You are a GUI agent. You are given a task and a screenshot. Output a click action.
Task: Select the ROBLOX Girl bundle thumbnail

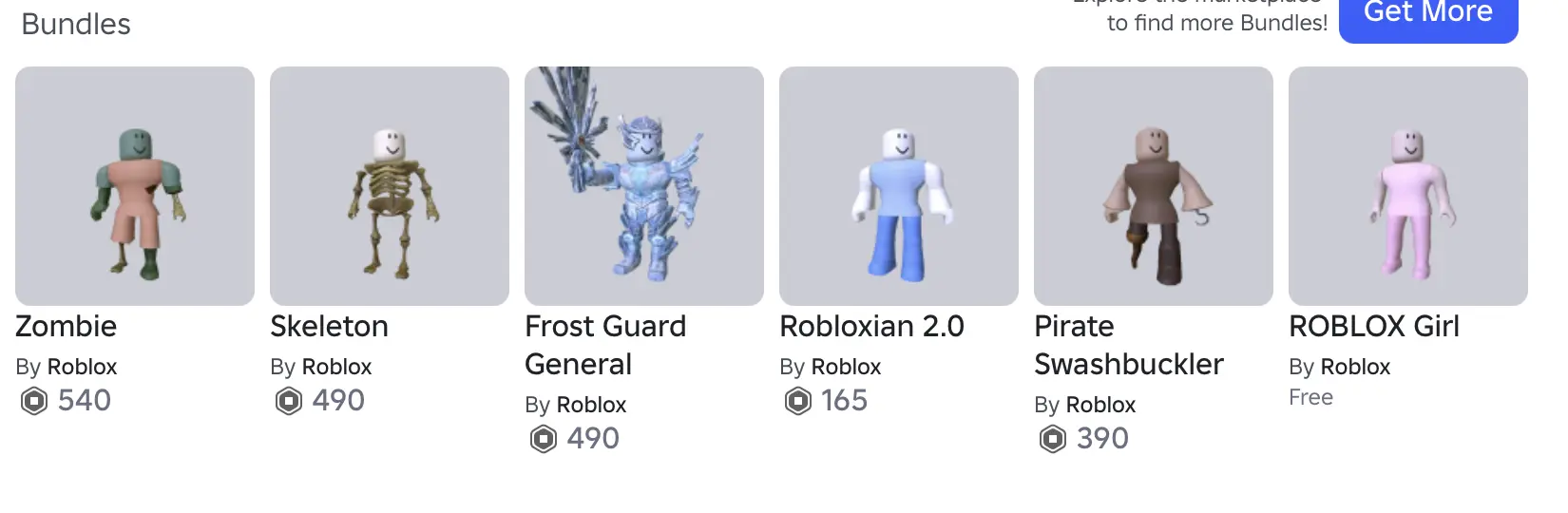1408,186
